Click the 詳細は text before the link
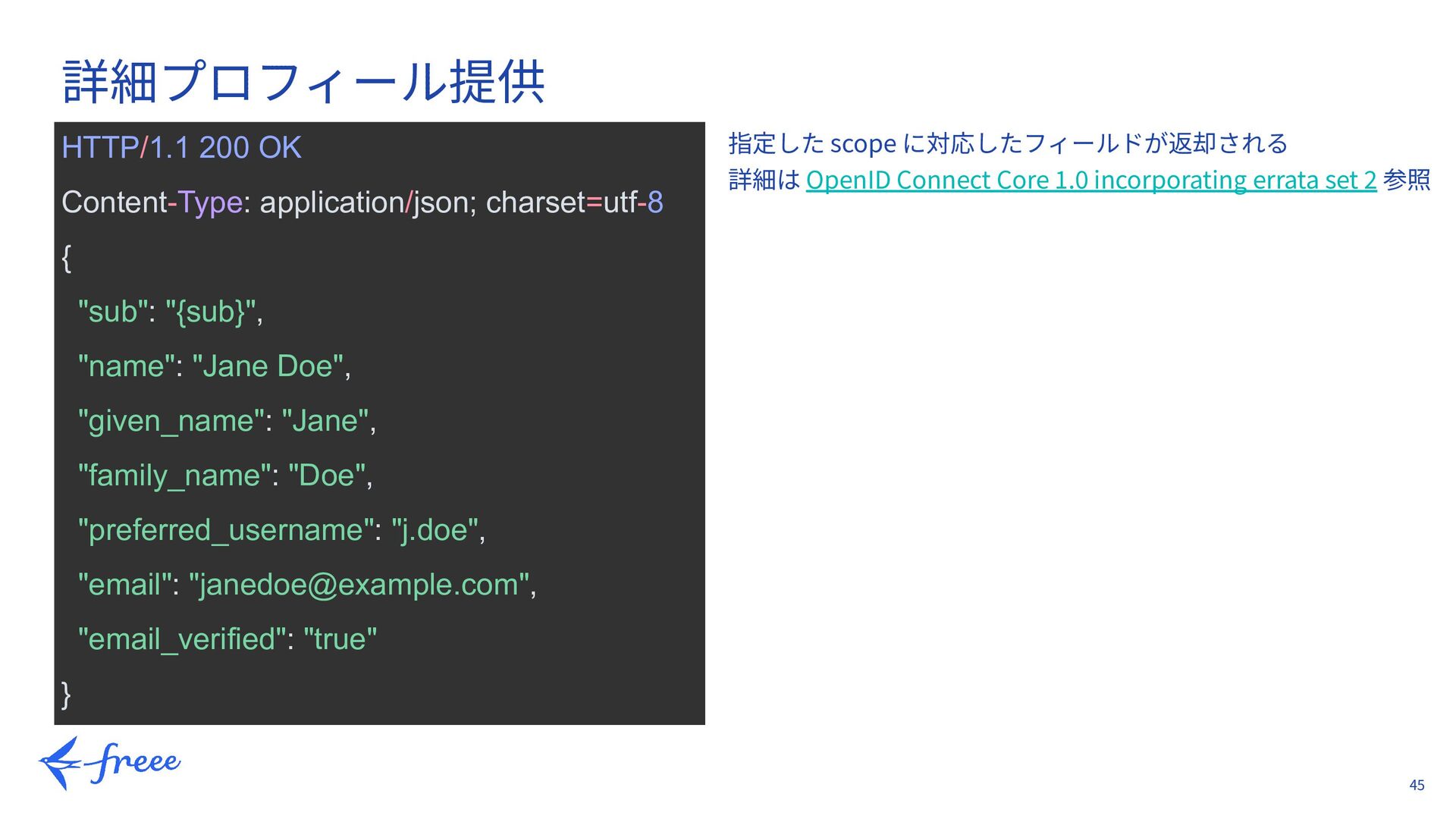The width and height of the screenshot is (1456, 819). click(764, 180)
